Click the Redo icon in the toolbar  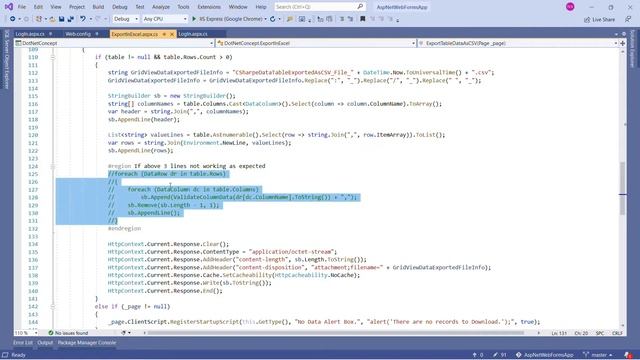[98, 19]
